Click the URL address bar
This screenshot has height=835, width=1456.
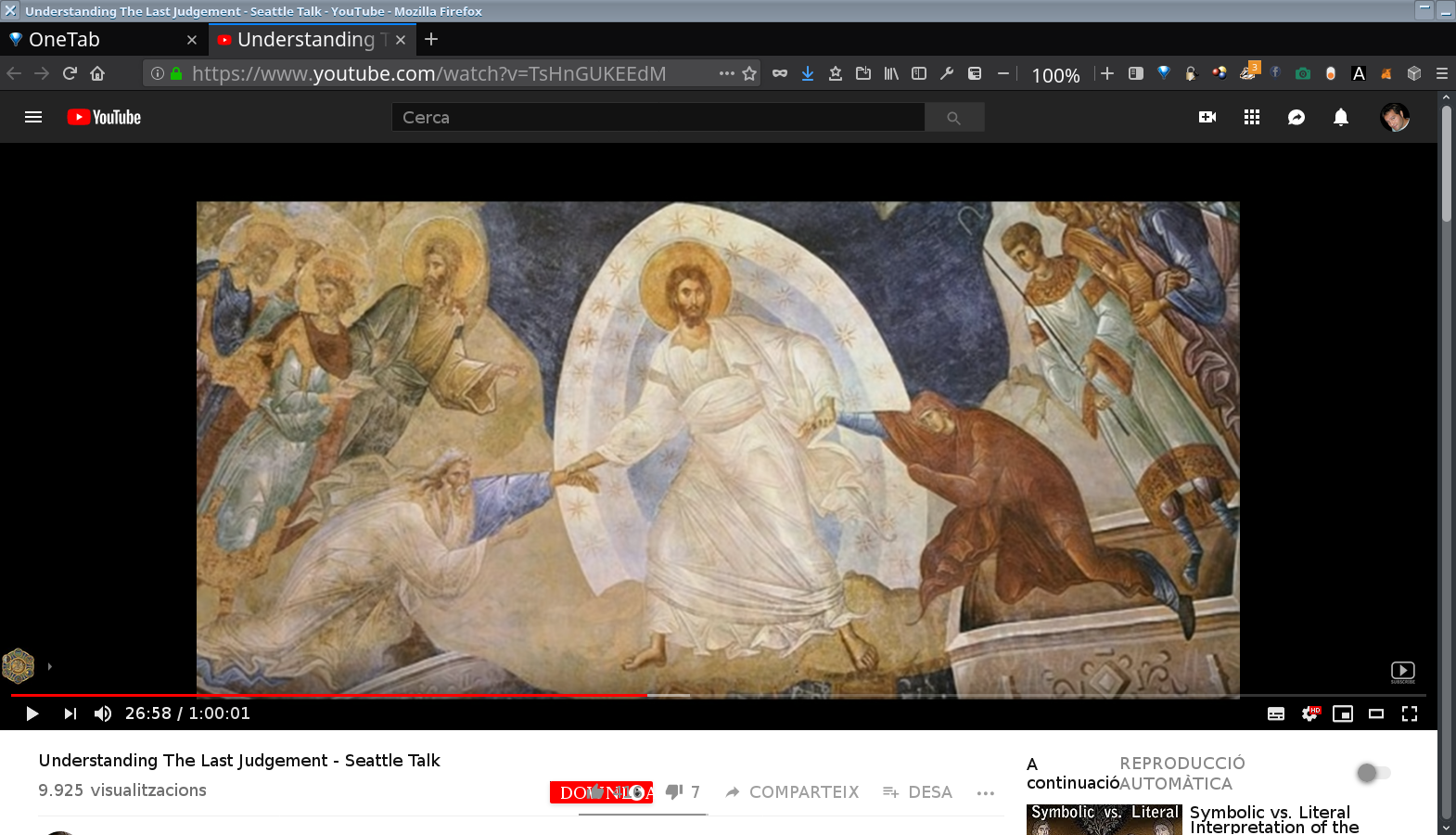(x=450, y=73)
